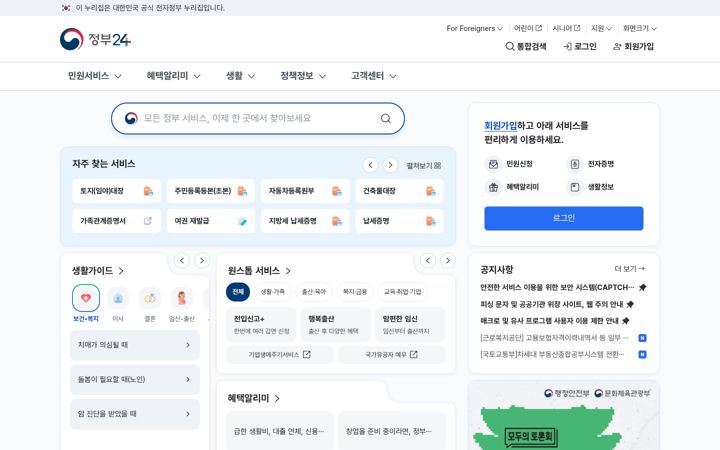Previous arrow in 생활가이드 carousel
The width and height of the screenshot is (720, 450).
tap(182, 261)
